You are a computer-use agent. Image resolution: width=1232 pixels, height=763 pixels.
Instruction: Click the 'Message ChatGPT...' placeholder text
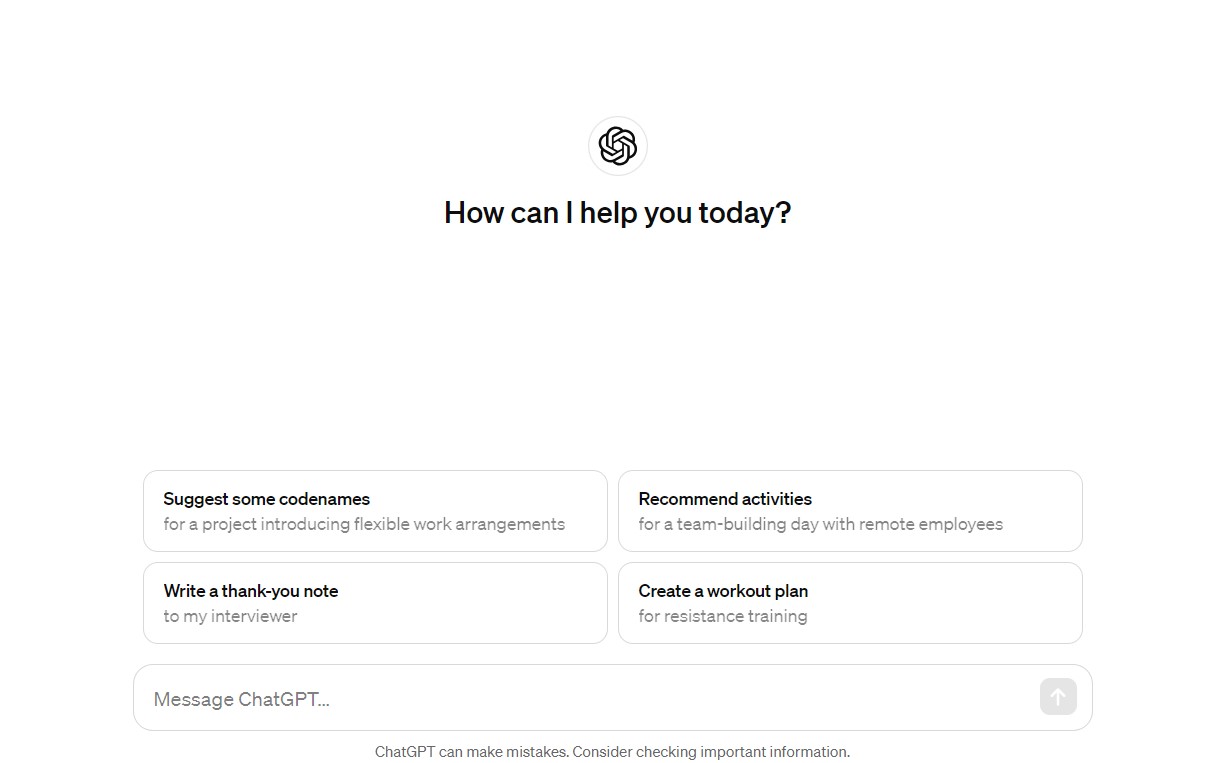pos(241,699)
